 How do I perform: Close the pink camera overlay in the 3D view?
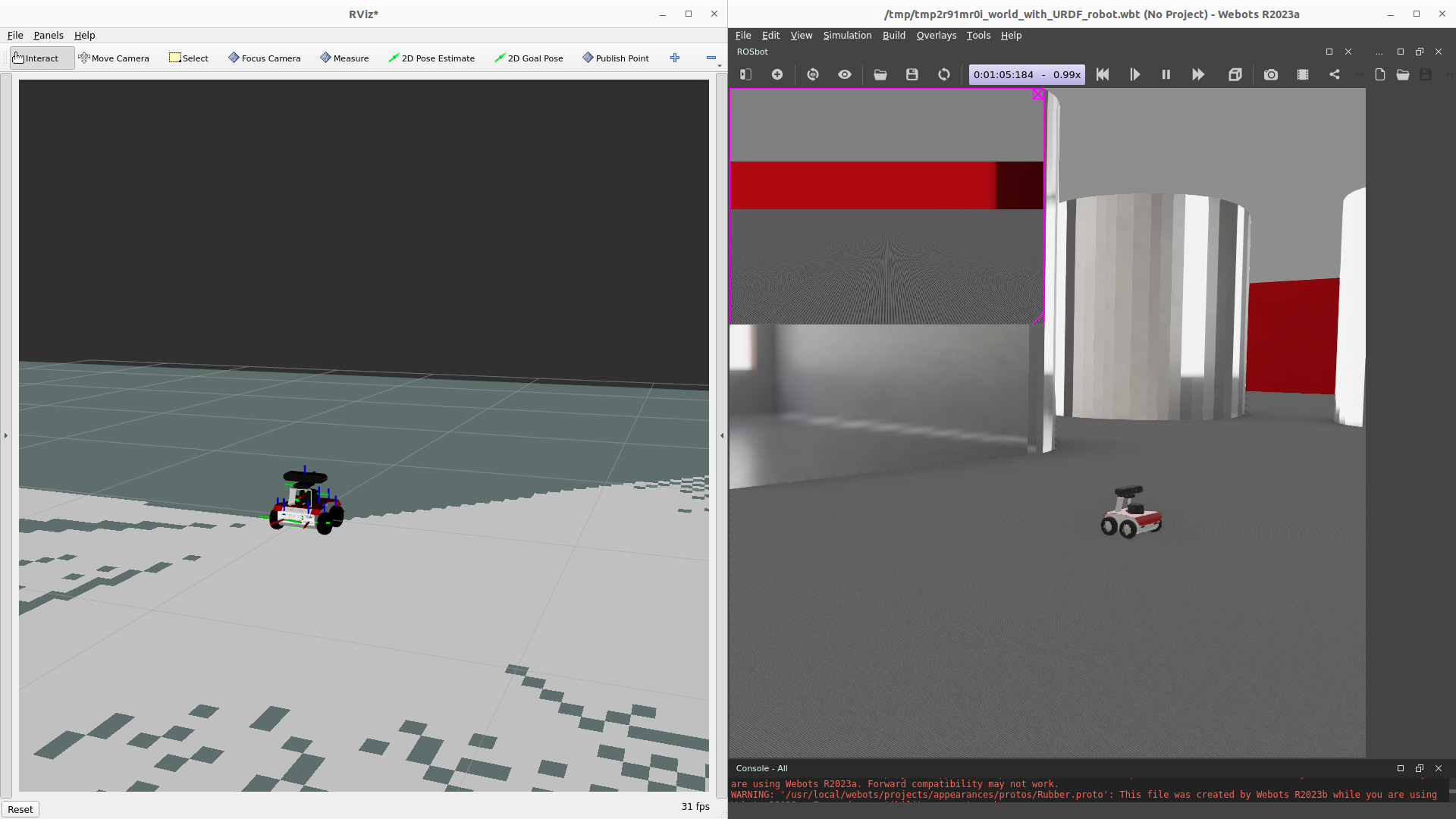pos(1037,95)
